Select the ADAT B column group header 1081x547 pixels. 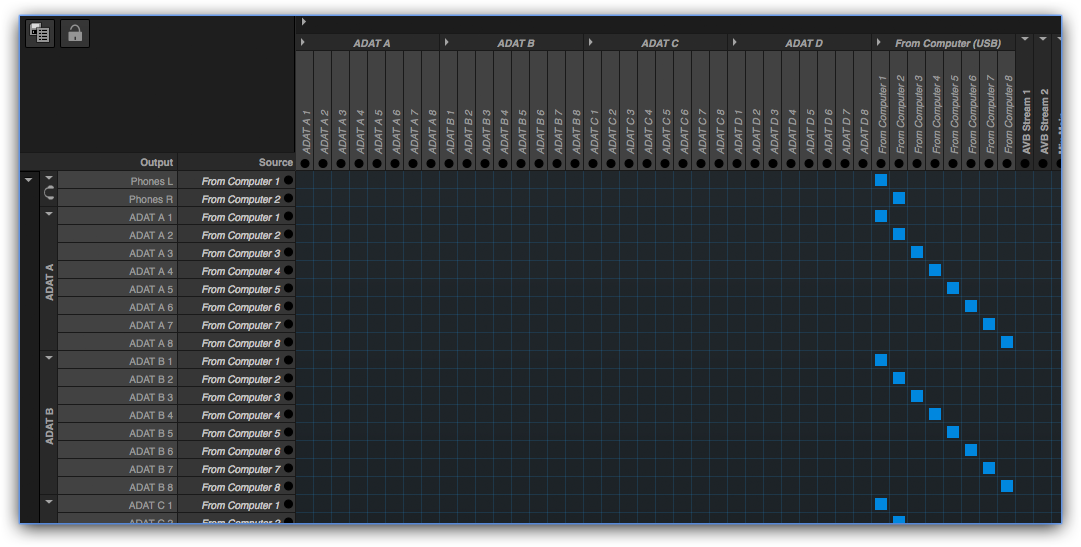516,43
